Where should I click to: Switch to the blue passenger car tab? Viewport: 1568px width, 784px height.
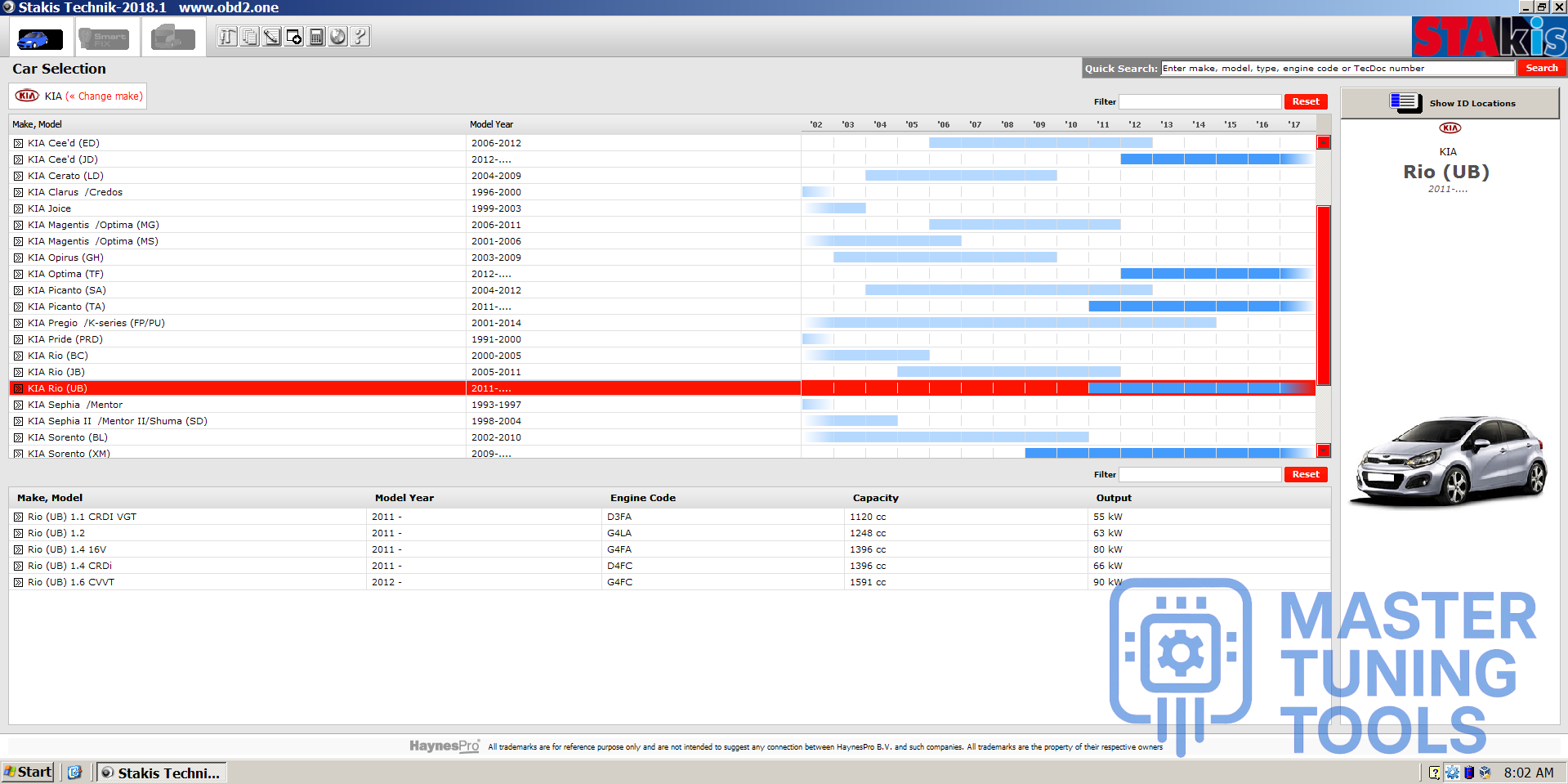(x=40, y=38)
